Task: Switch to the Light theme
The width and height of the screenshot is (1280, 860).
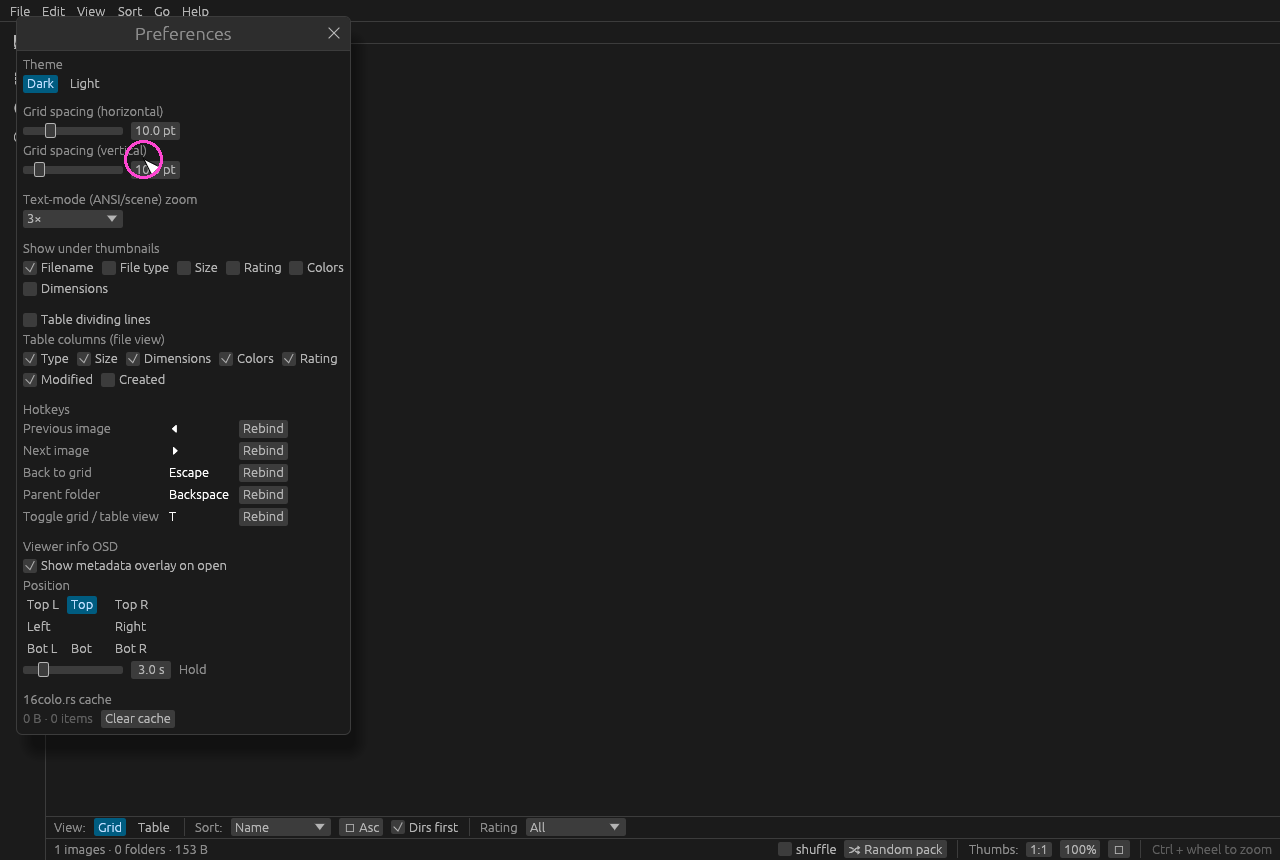Action: [x=85, y=84]
